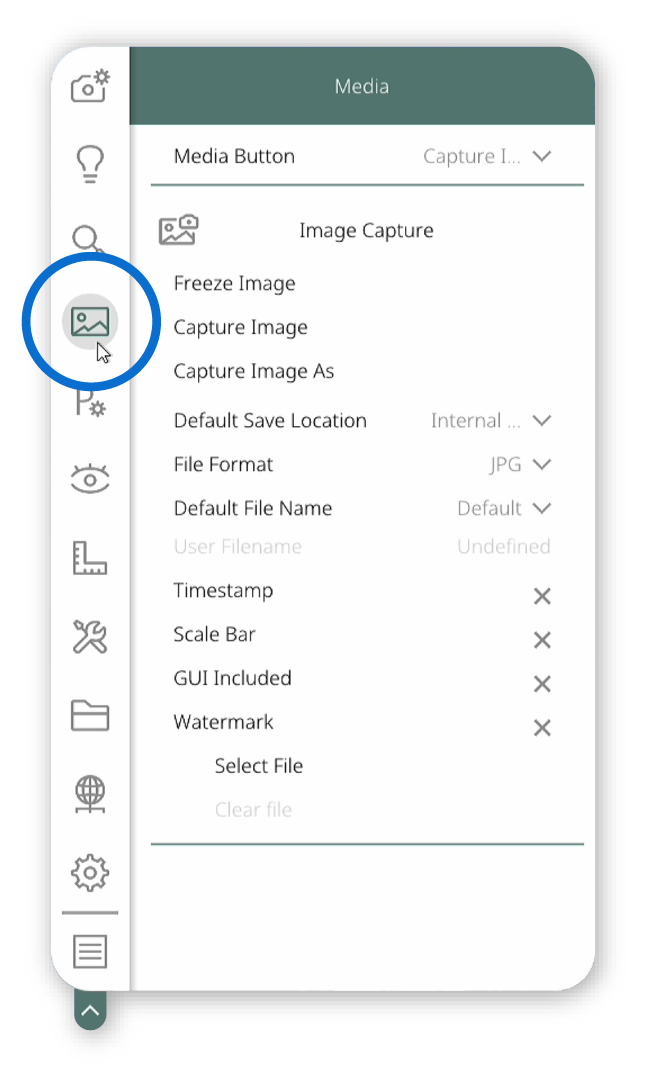Open the eye view settings icon
Screen dimensions: 646x1076
coord(90,478)
